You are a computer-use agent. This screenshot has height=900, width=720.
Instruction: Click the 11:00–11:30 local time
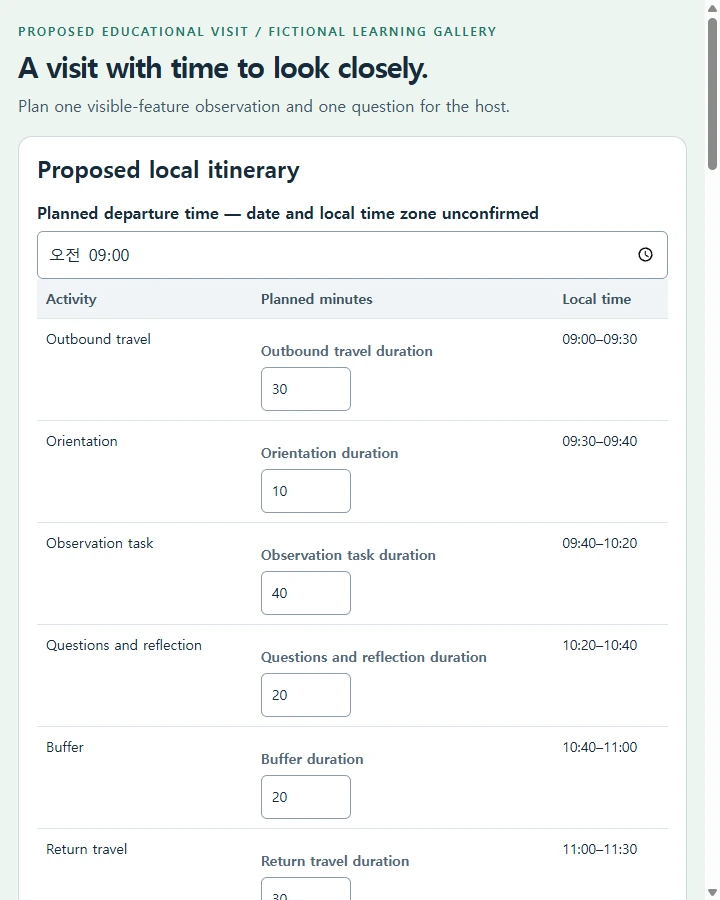pos(599,849)
